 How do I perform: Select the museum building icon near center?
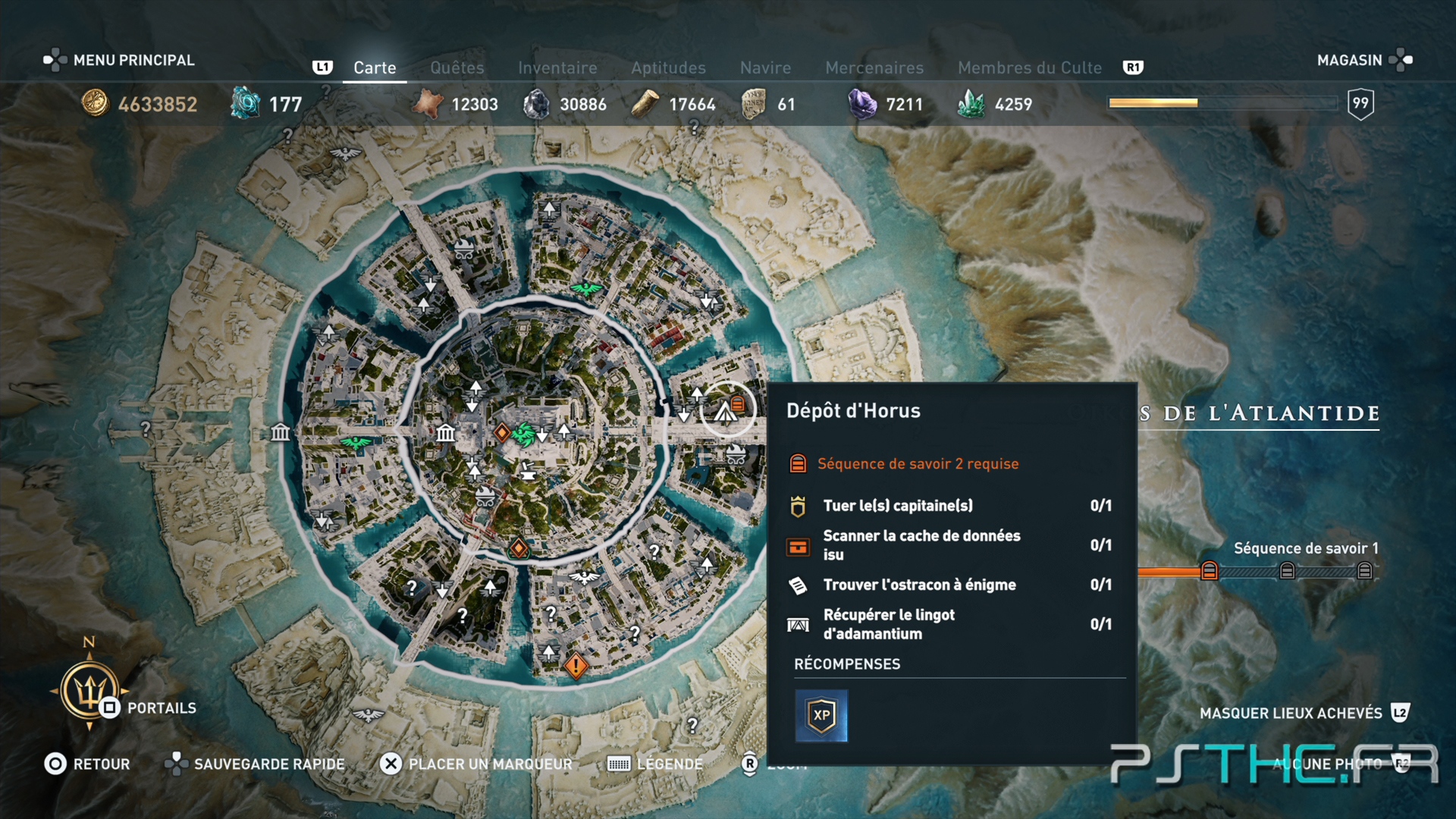point(446,433)
